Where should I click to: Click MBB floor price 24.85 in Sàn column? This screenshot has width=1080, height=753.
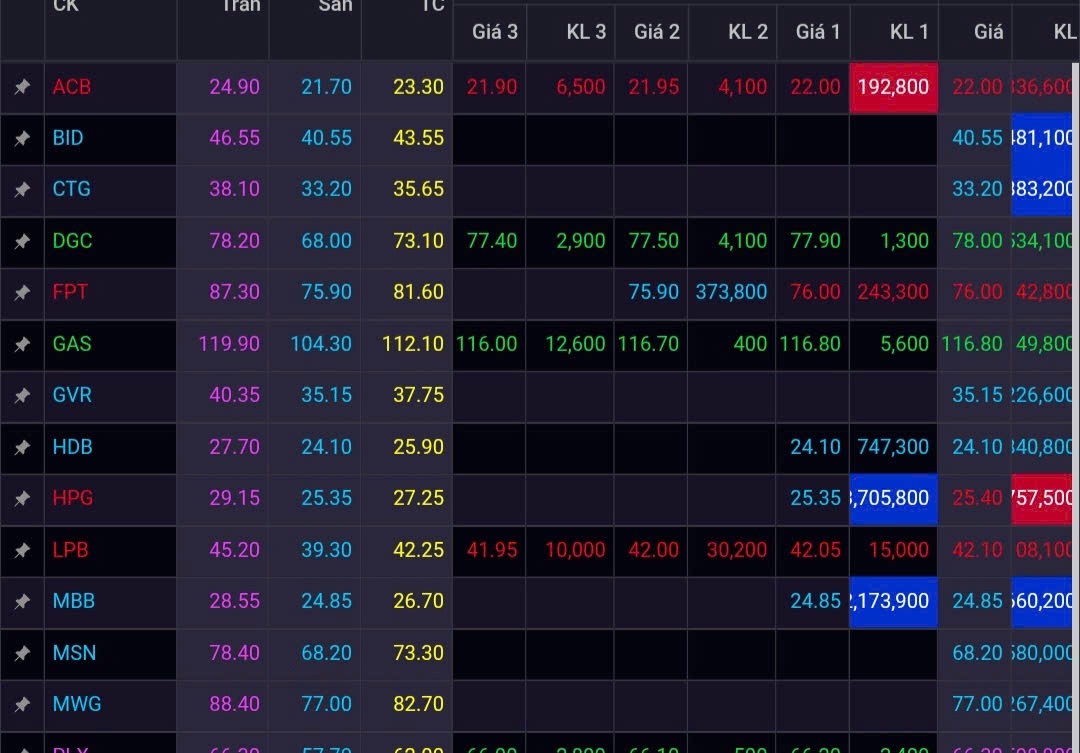[326, 601]
